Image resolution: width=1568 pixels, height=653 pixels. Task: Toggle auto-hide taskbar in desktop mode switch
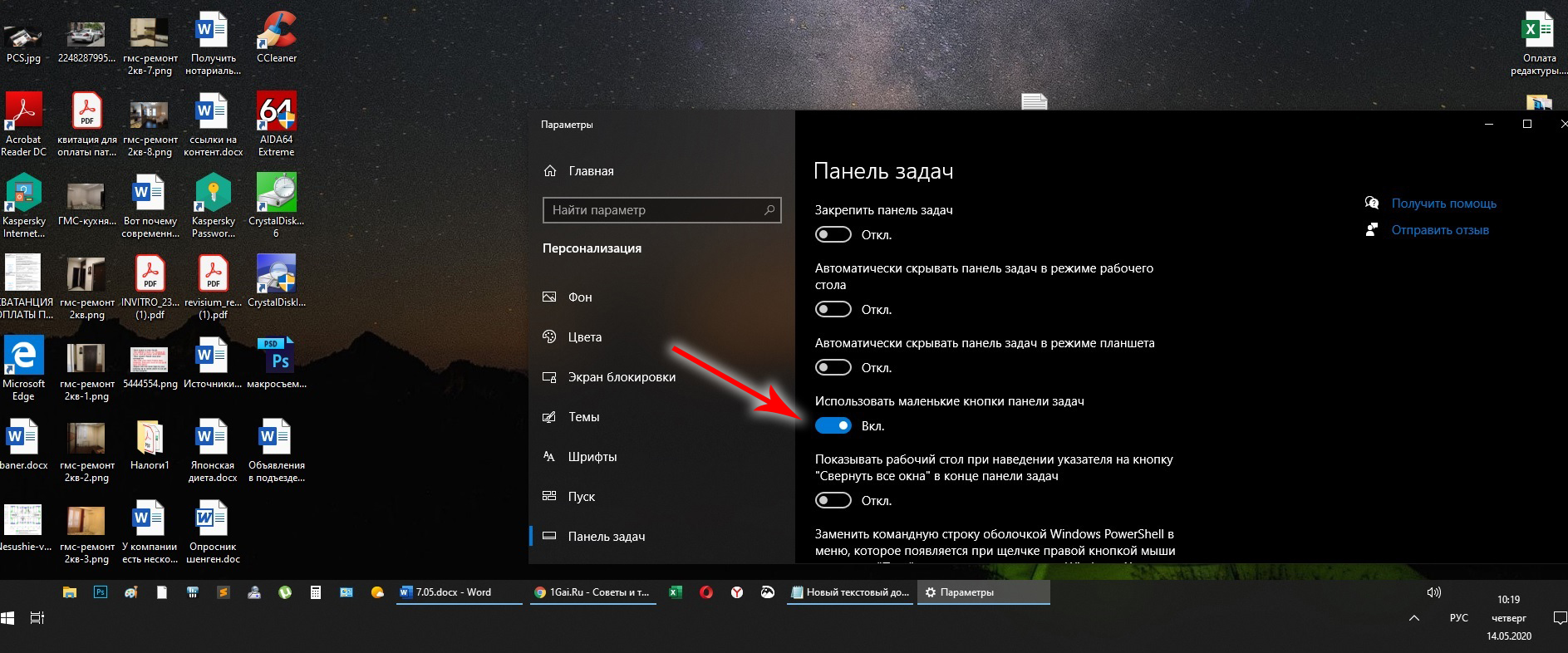coord(833,309)
